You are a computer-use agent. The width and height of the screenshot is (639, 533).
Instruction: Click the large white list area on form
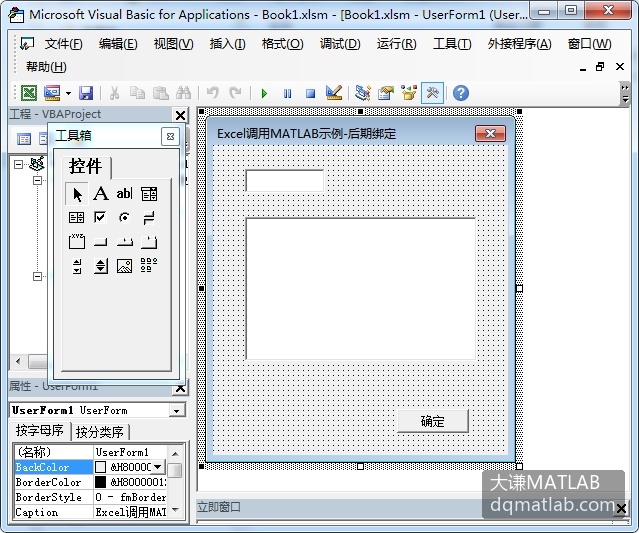tap(361, 289)
